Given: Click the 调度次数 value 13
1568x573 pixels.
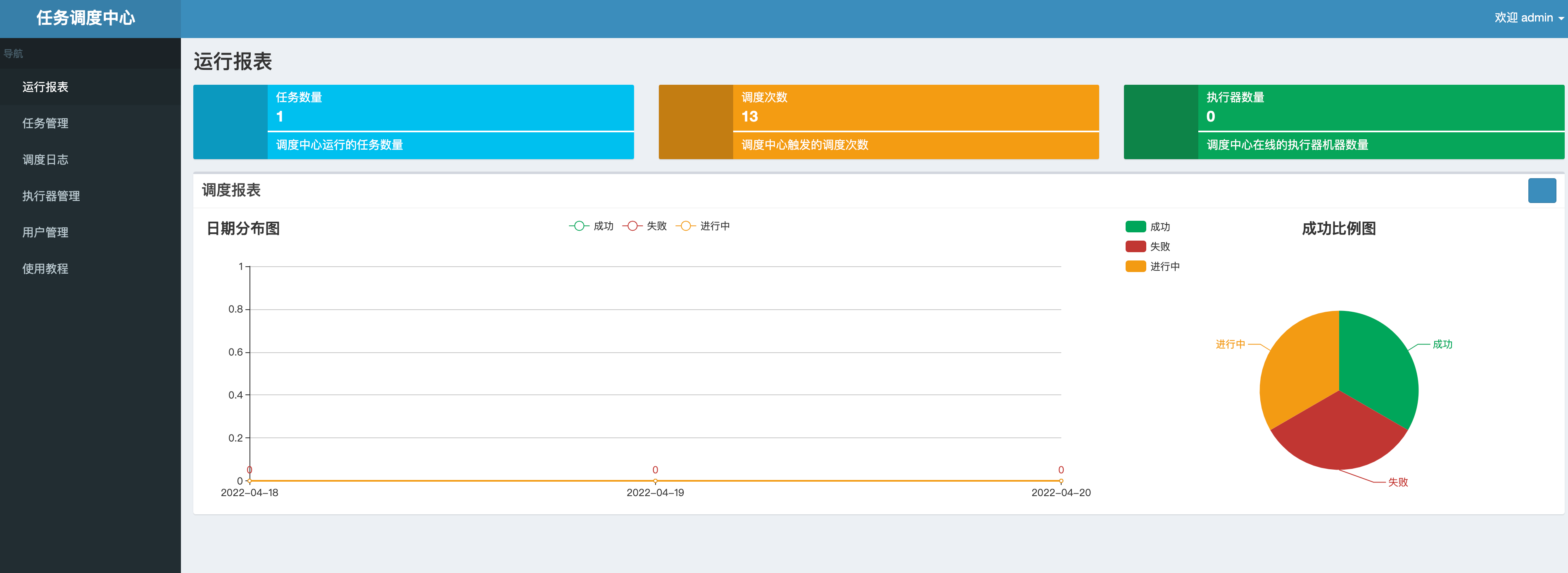Looking at the screenshot, I should coord(749,116).
